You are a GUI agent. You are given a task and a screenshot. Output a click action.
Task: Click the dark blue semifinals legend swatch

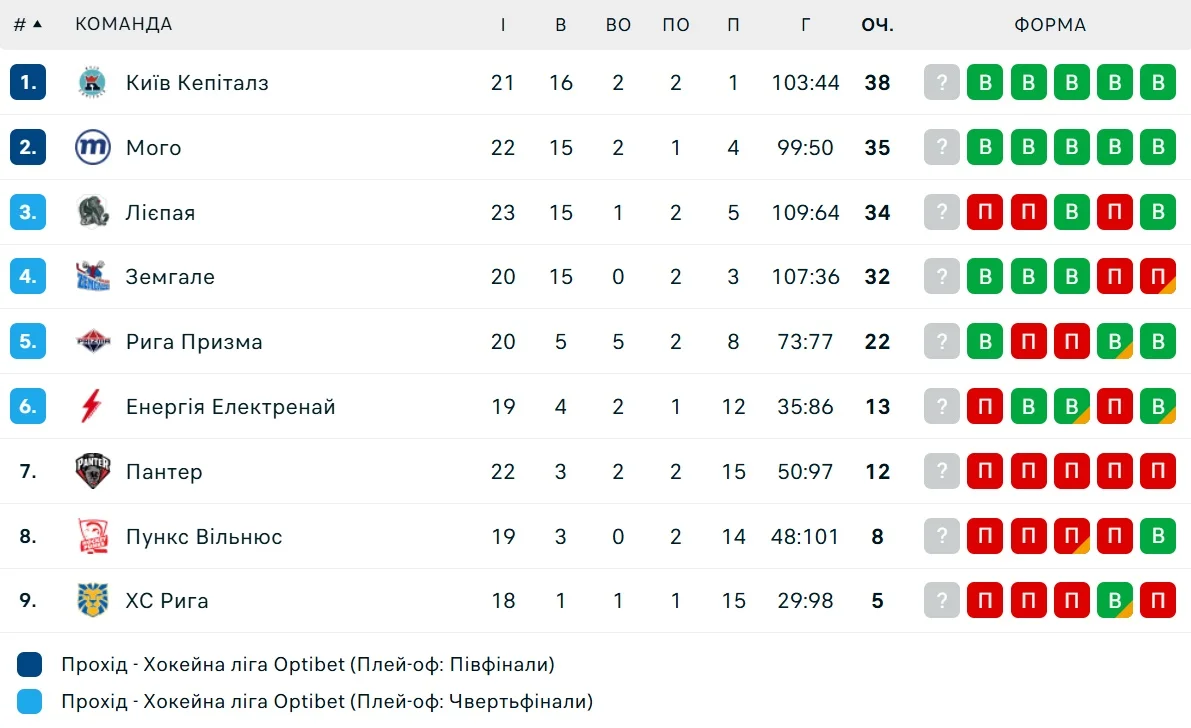coord(30,665)
